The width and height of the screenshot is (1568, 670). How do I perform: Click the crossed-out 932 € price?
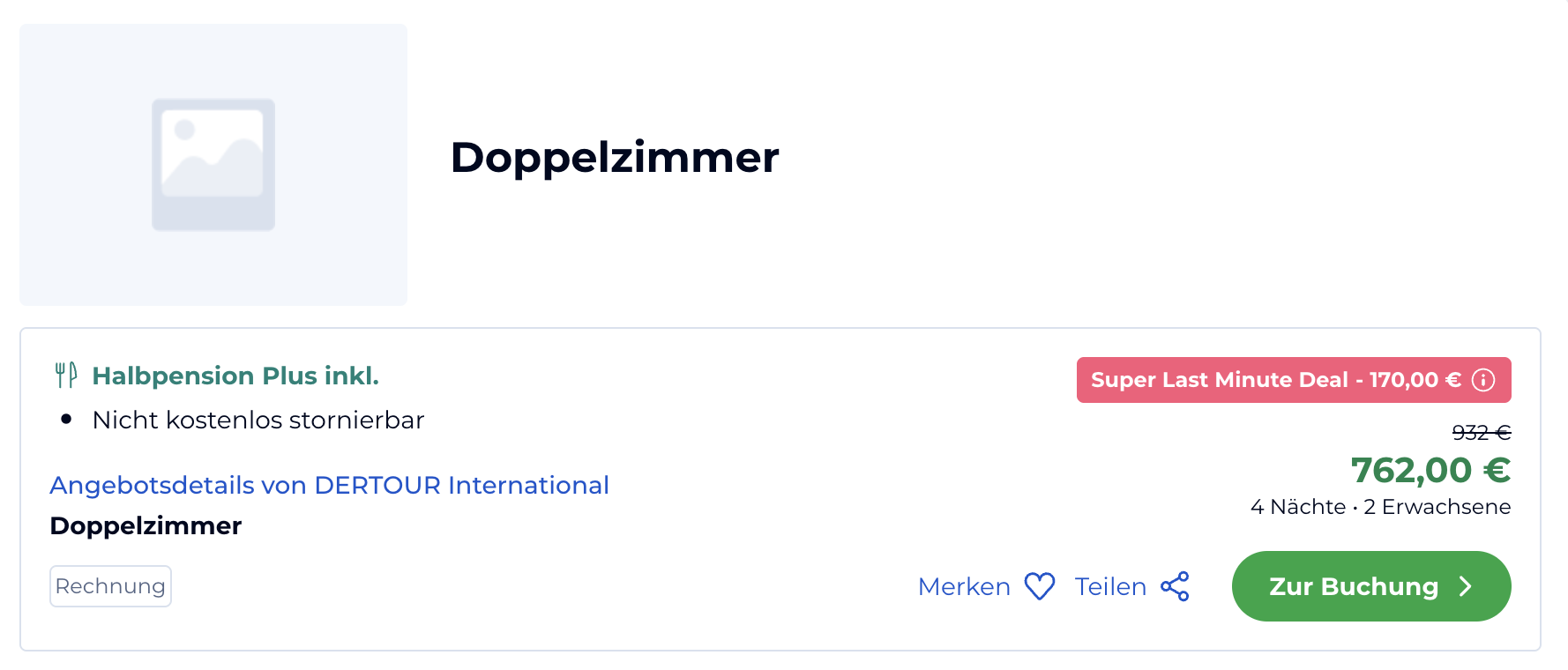pyautogui.click(x=1482, y=432)
